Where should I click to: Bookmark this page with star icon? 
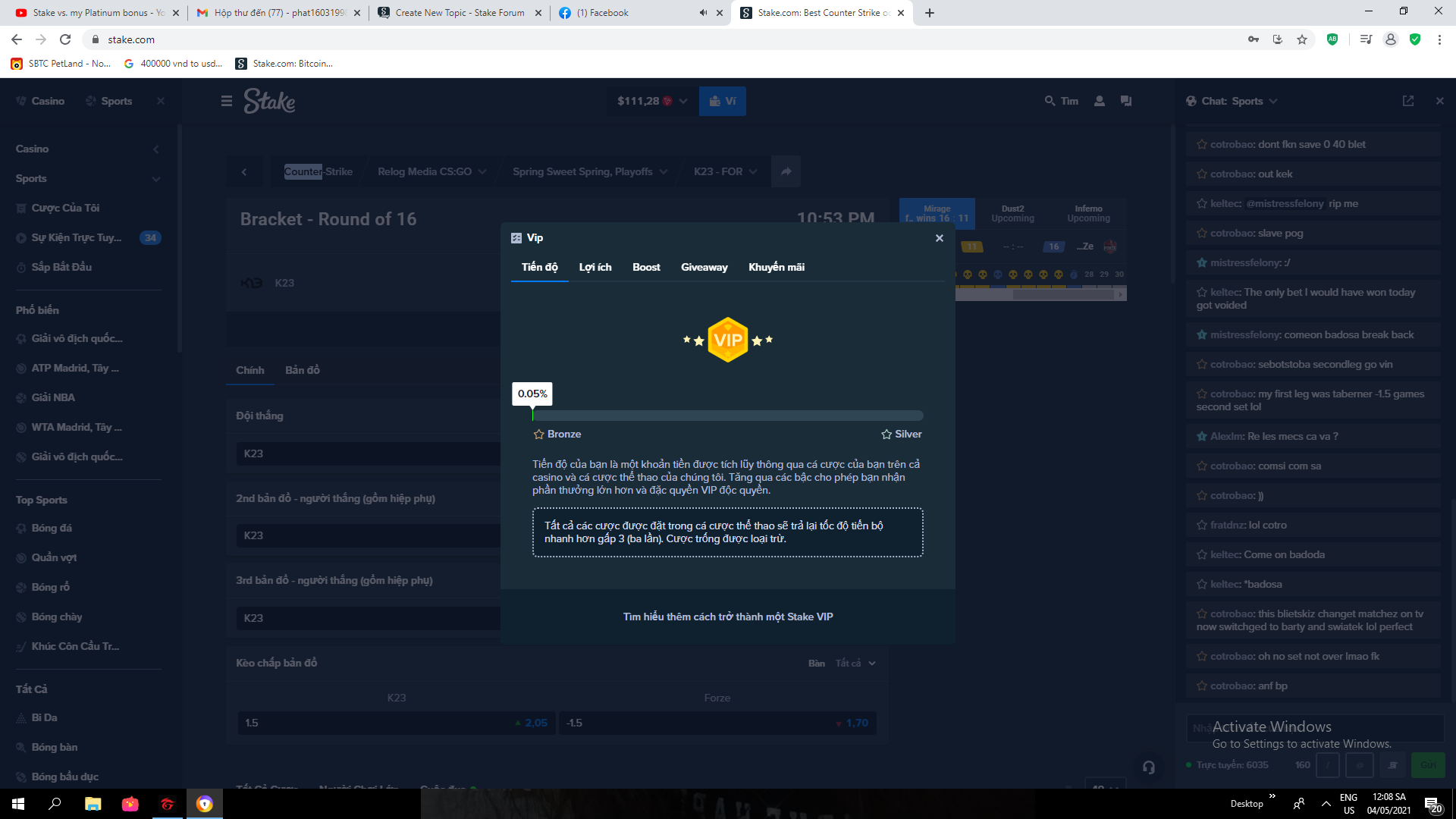(x=1302, y=39)
